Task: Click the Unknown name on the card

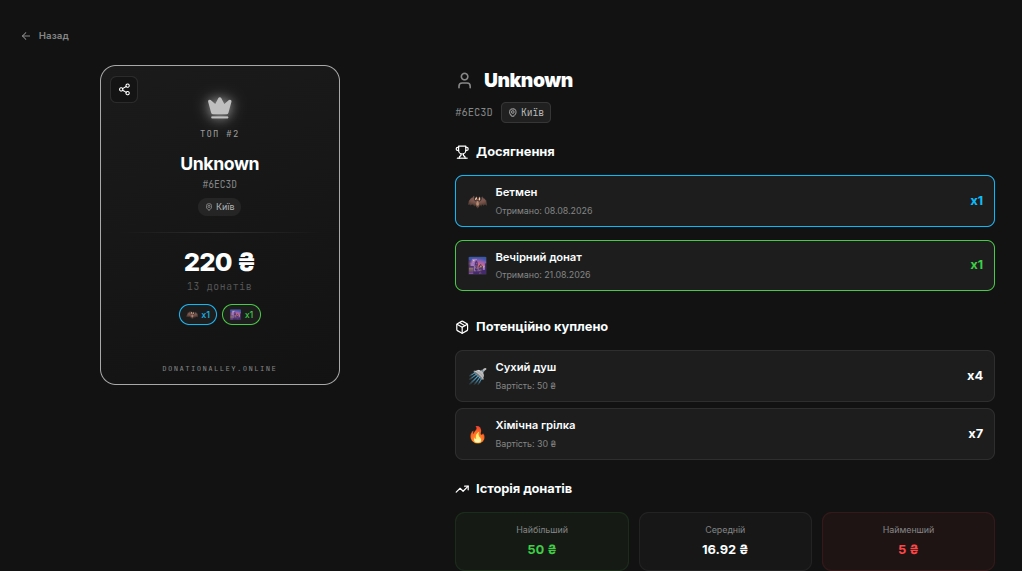Action: (x=220, y=164)
